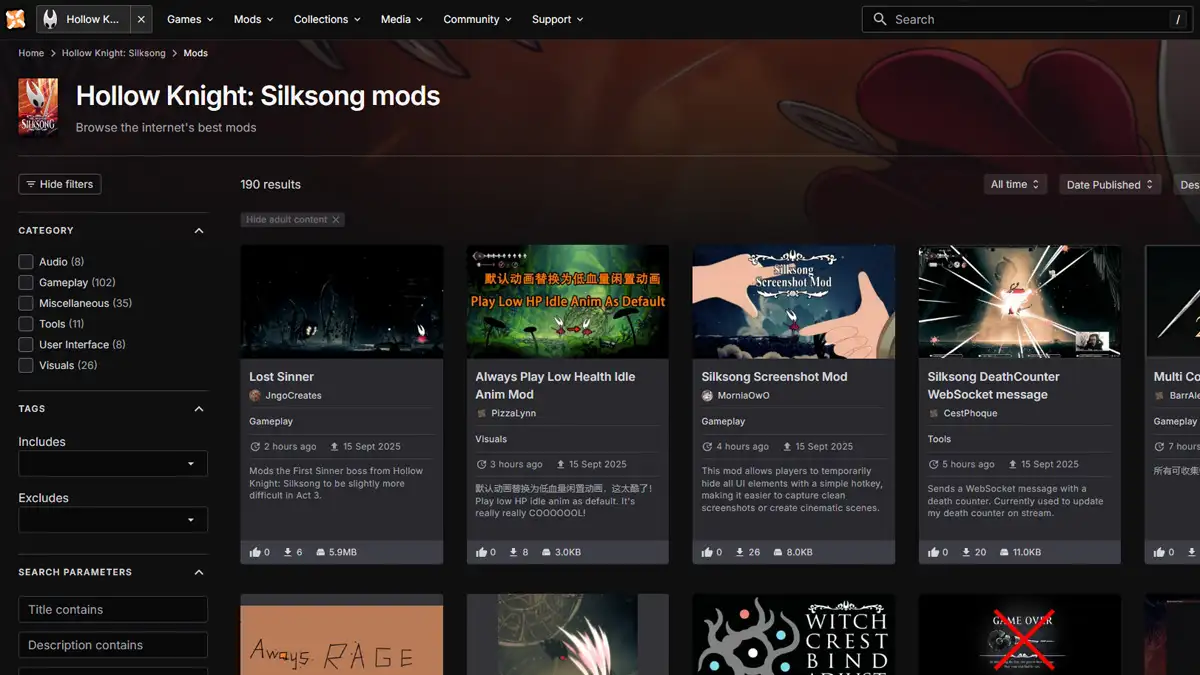Click download icon on Silksong Screenshot Mod card

741,552
